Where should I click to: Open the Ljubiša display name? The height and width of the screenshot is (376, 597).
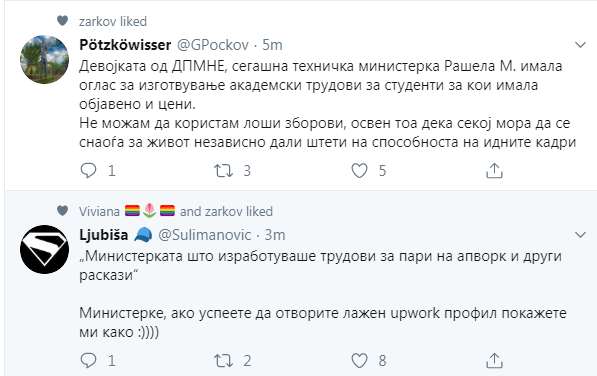click(104, 235)
